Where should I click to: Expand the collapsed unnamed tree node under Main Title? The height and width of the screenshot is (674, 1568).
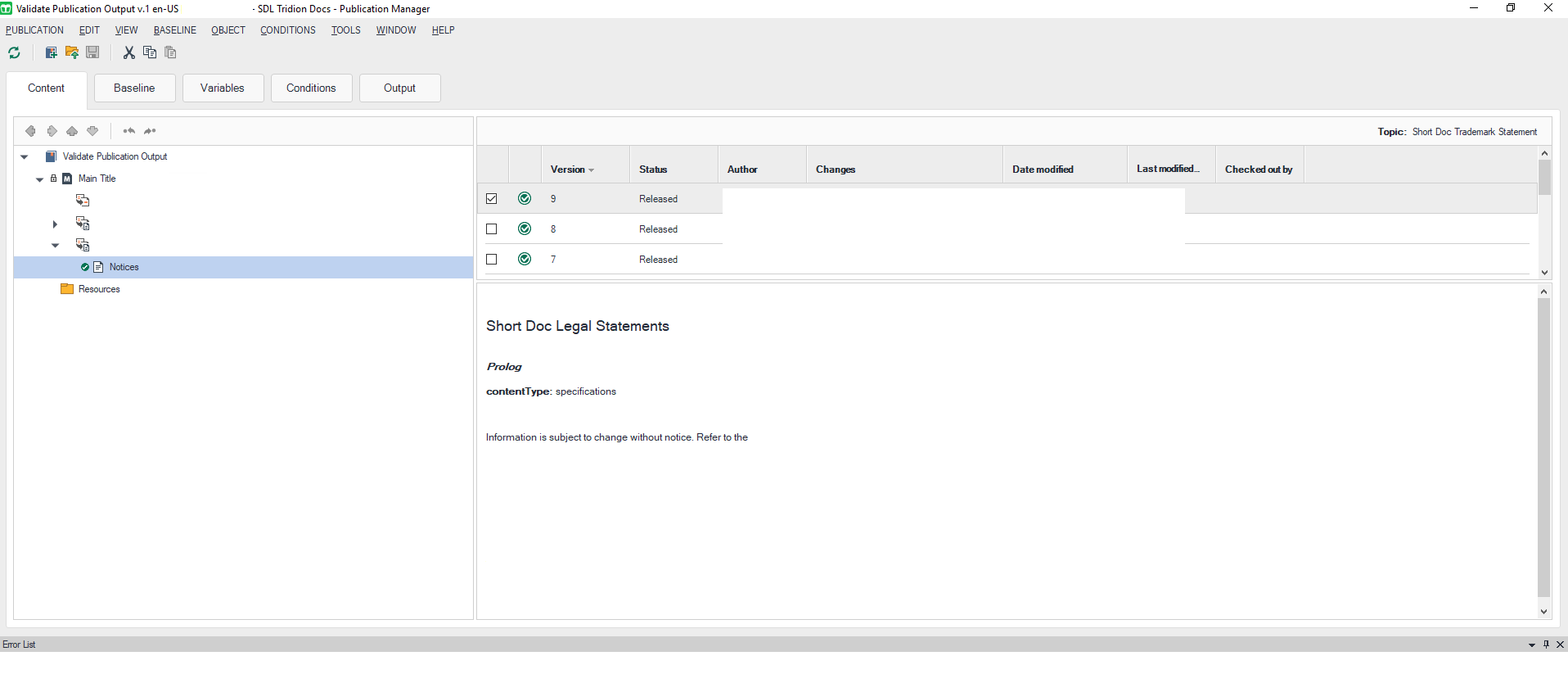pos(55,224)
